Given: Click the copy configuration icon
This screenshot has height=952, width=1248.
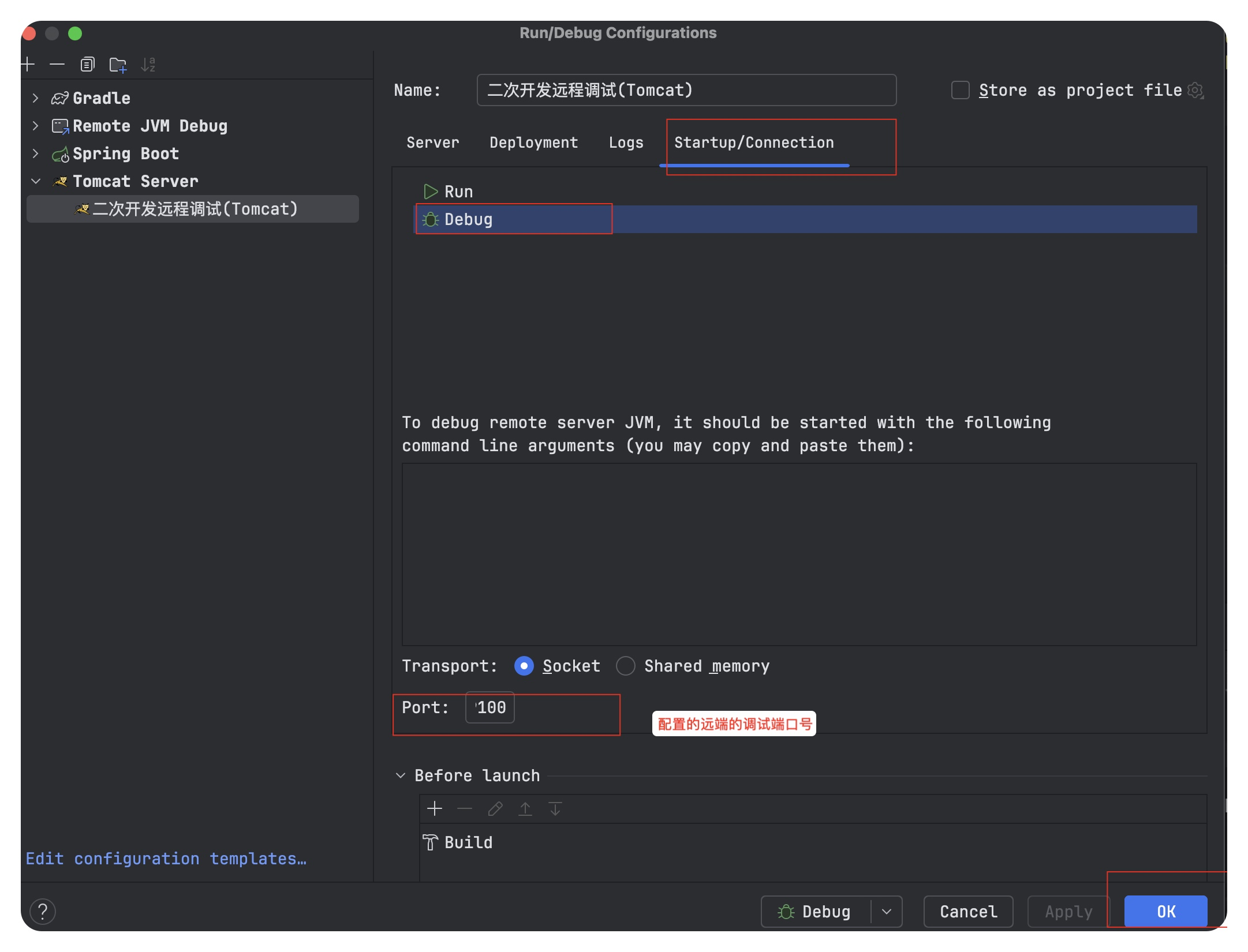Looking at the screenshot, I should pos(87,64).
